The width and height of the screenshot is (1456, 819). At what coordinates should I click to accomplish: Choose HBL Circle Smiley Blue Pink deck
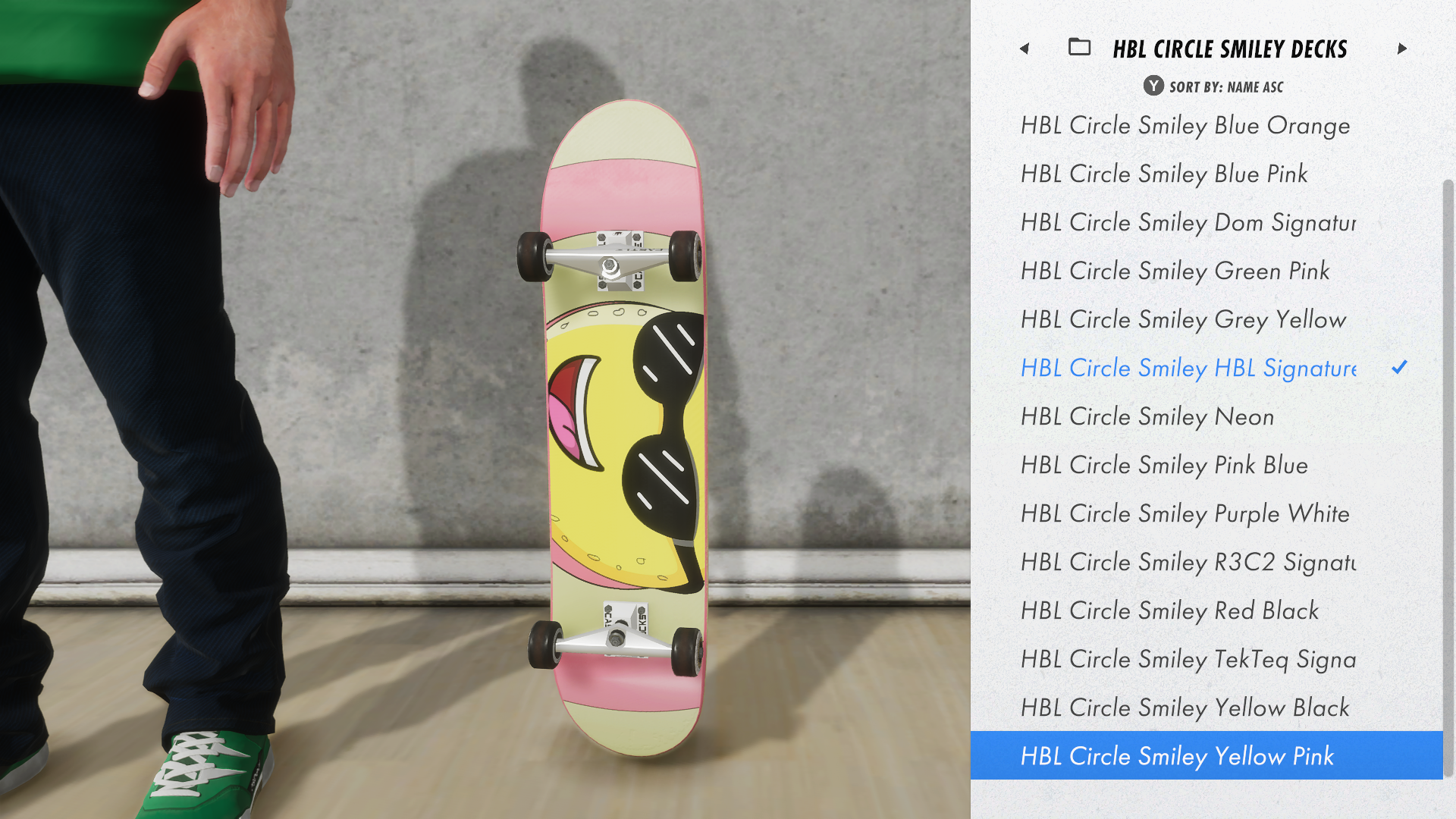pos(1207,174)
